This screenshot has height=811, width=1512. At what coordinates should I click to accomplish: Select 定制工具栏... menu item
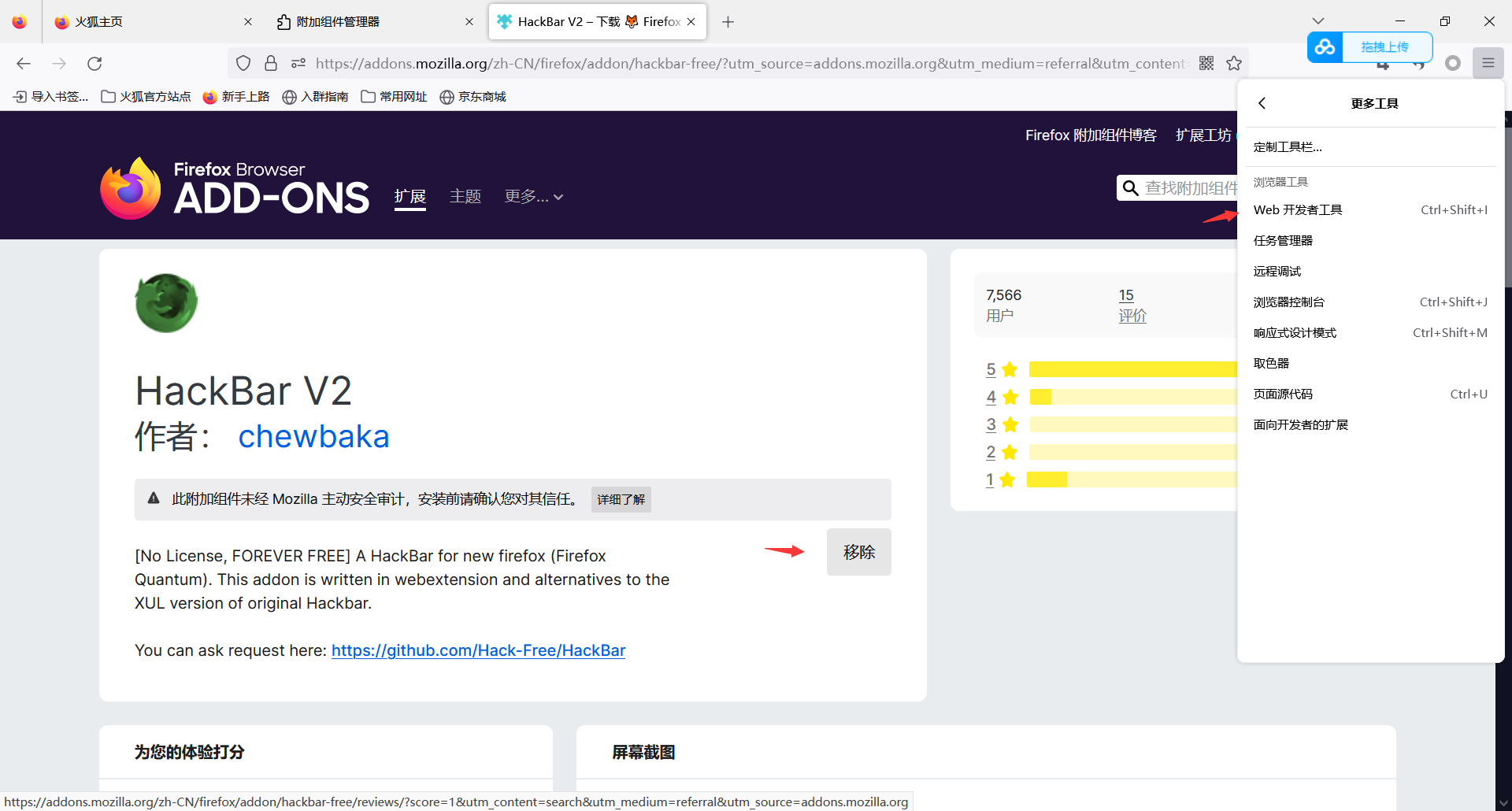click(1370, 147)
